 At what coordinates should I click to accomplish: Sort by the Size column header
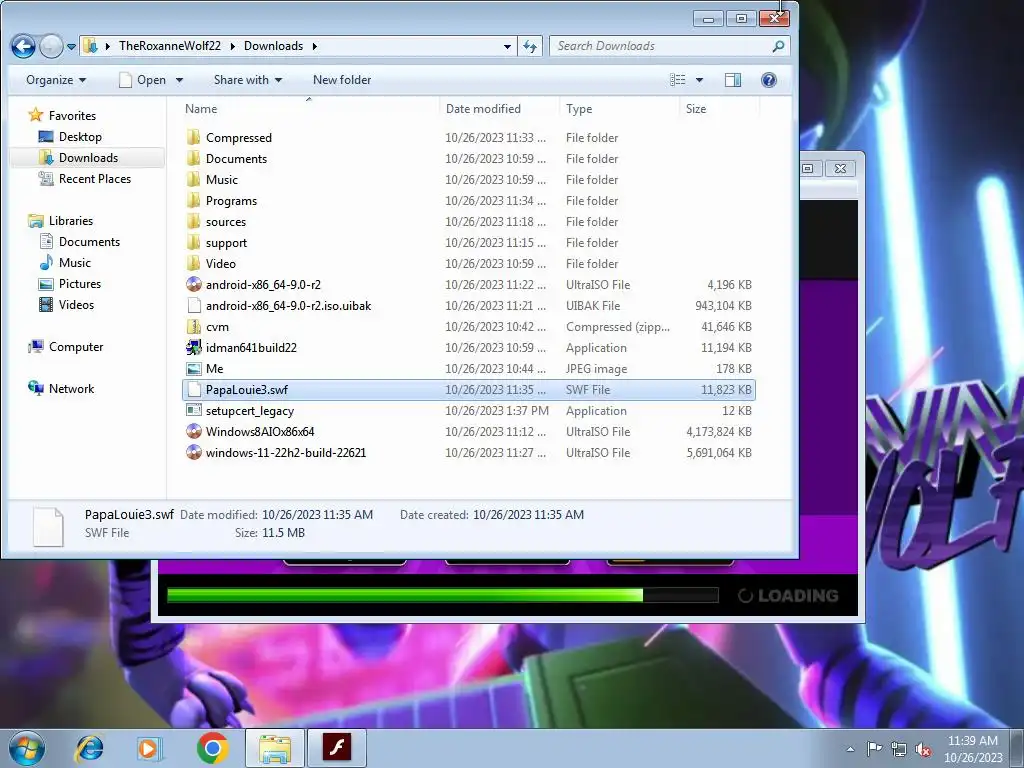click(719, 109)
